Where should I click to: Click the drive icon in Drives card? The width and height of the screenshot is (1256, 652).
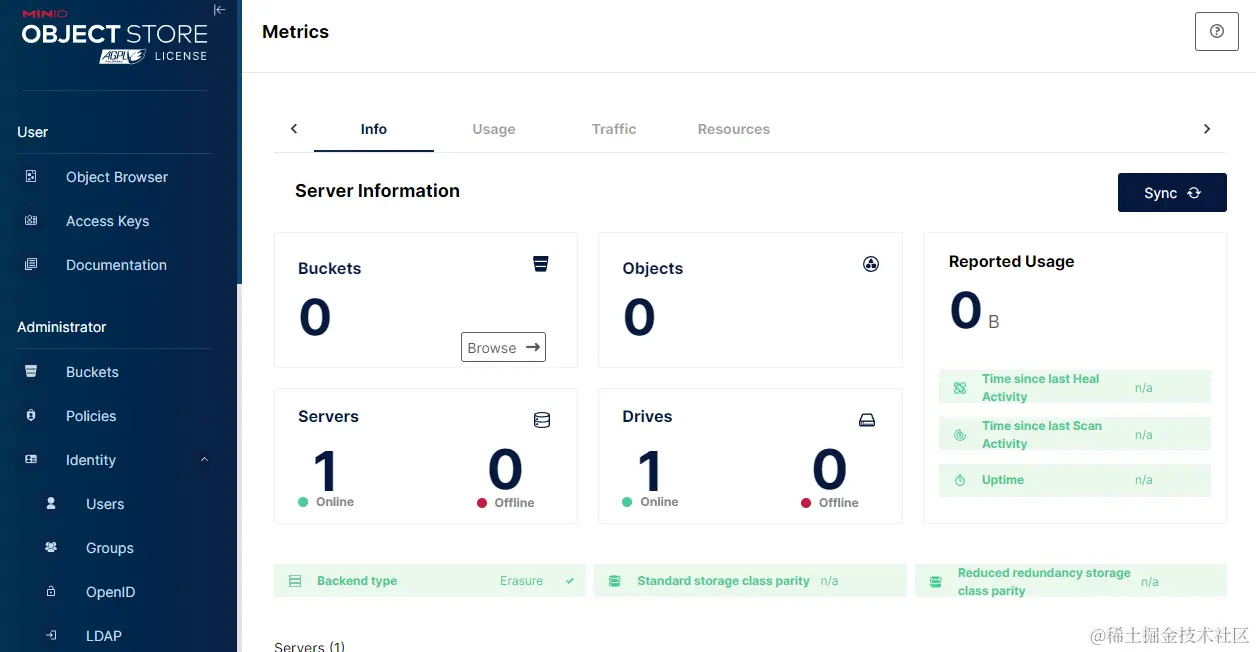(x=867, y=420)
